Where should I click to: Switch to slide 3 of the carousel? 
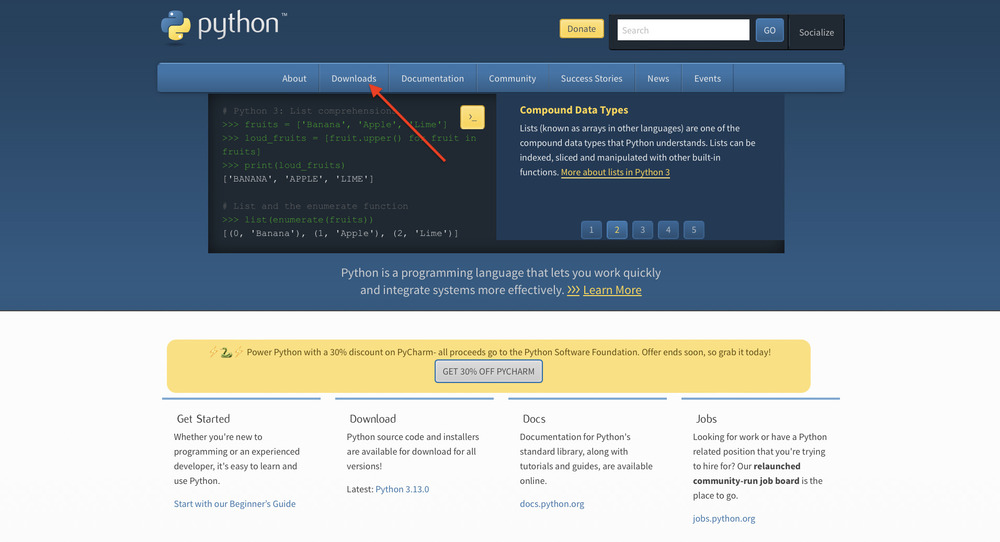pos(643,230)
